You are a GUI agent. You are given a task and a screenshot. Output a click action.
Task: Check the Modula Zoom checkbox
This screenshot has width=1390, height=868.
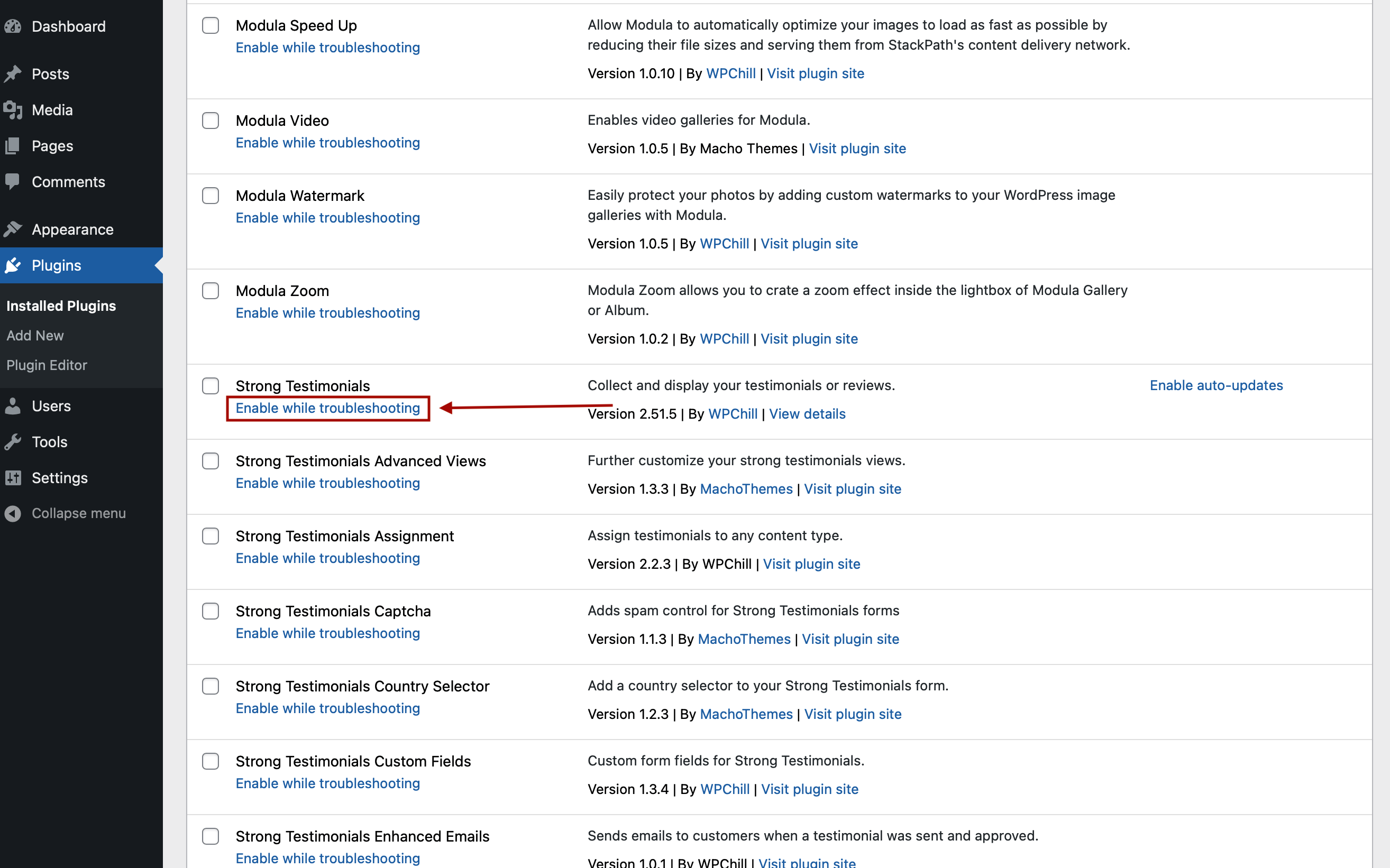(211, 291)
